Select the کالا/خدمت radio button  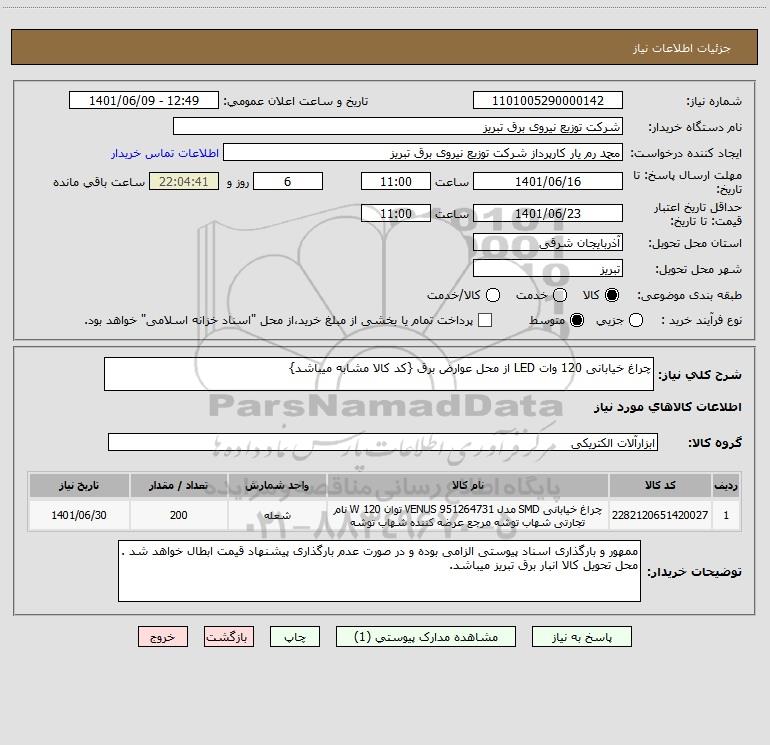coord(493,295)
